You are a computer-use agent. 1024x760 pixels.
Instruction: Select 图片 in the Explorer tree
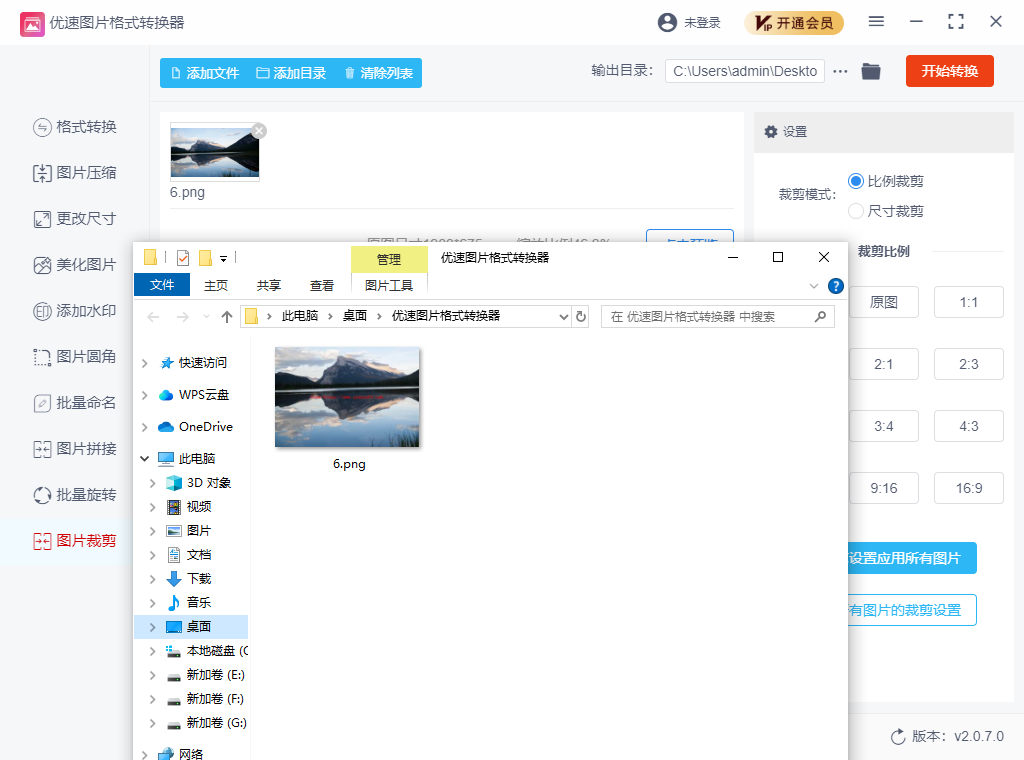click(x=199, y=531)
